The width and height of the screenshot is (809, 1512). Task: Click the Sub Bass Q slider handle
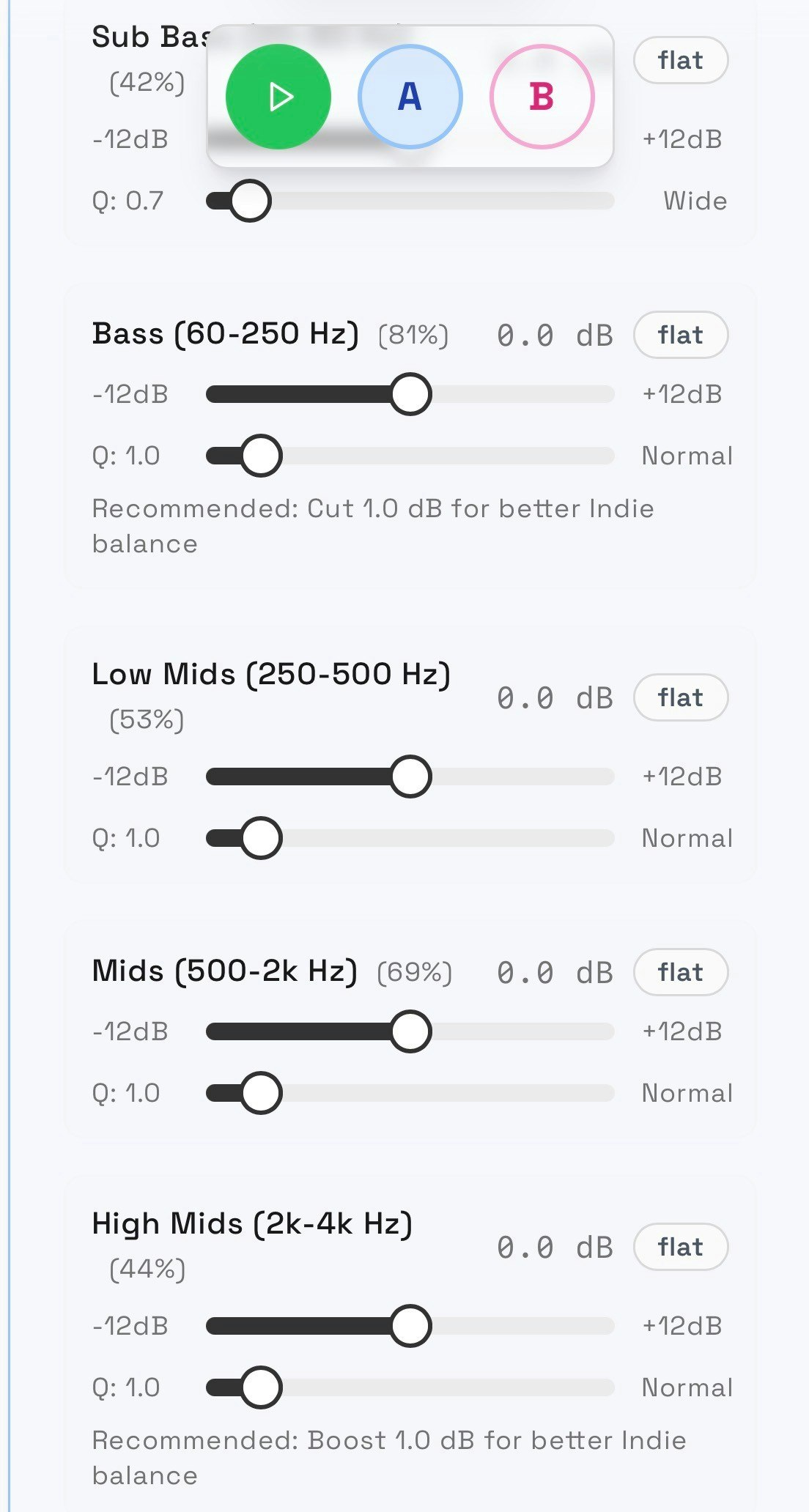250,201
